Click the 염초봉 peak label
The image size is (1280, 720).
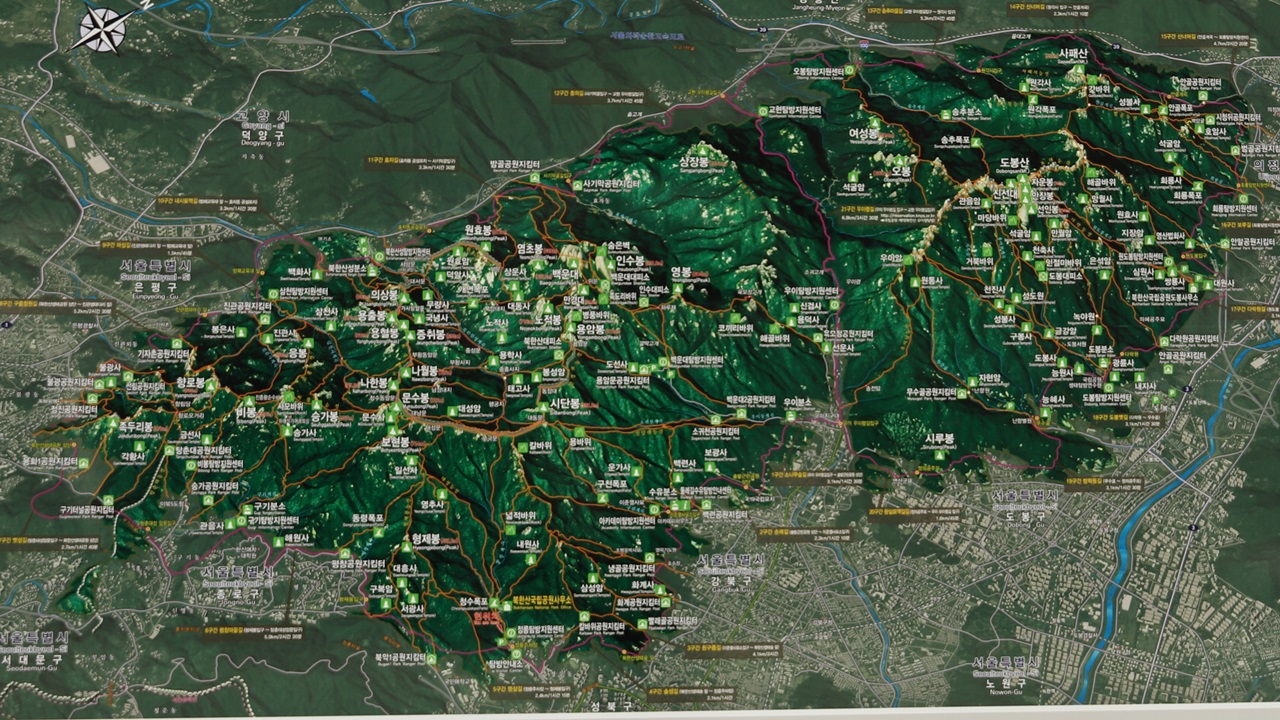tap(530, 247)
